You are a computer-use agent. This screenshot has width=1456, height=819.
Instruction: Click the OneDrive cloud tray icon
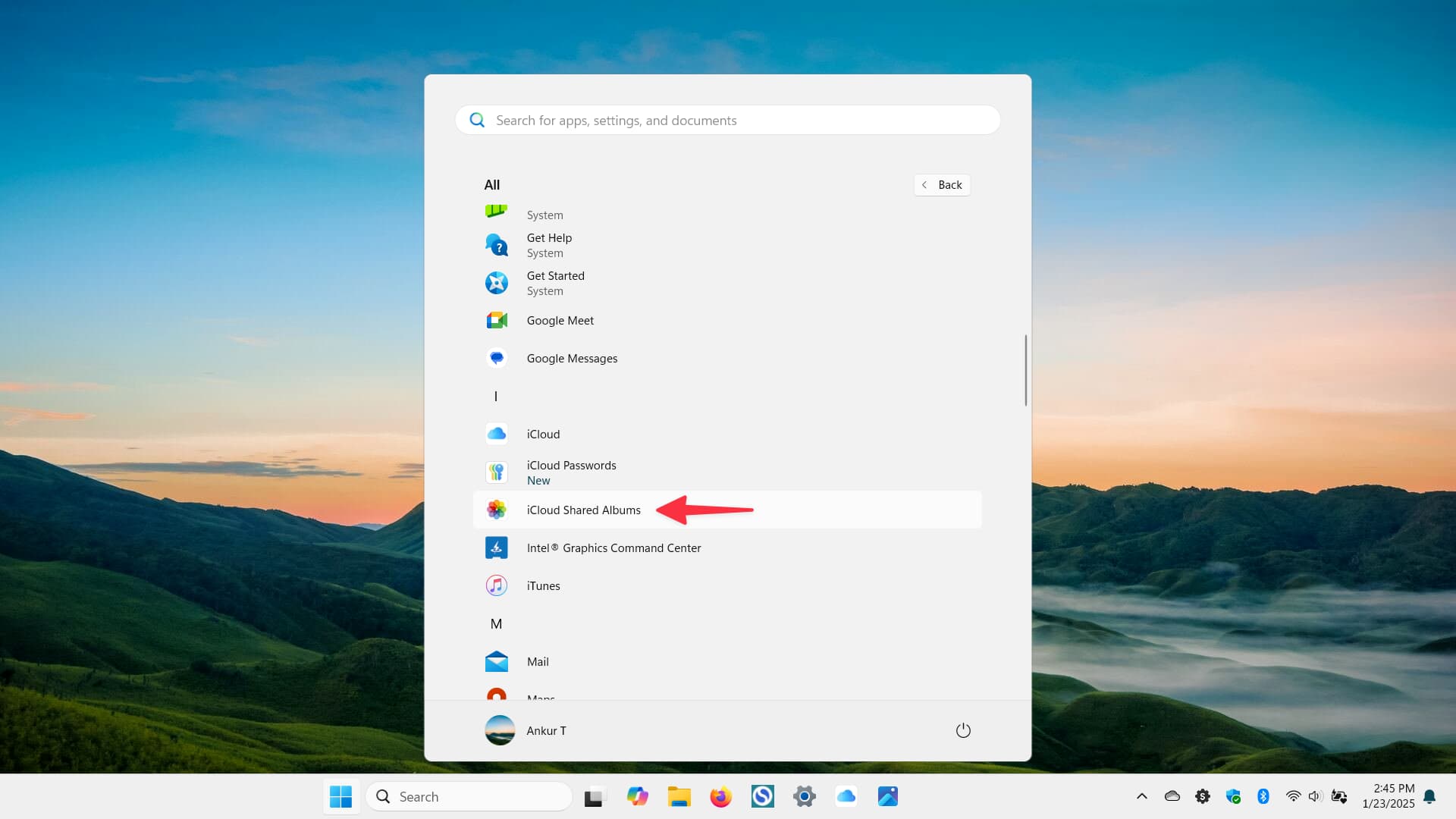tap(1172, 796)
